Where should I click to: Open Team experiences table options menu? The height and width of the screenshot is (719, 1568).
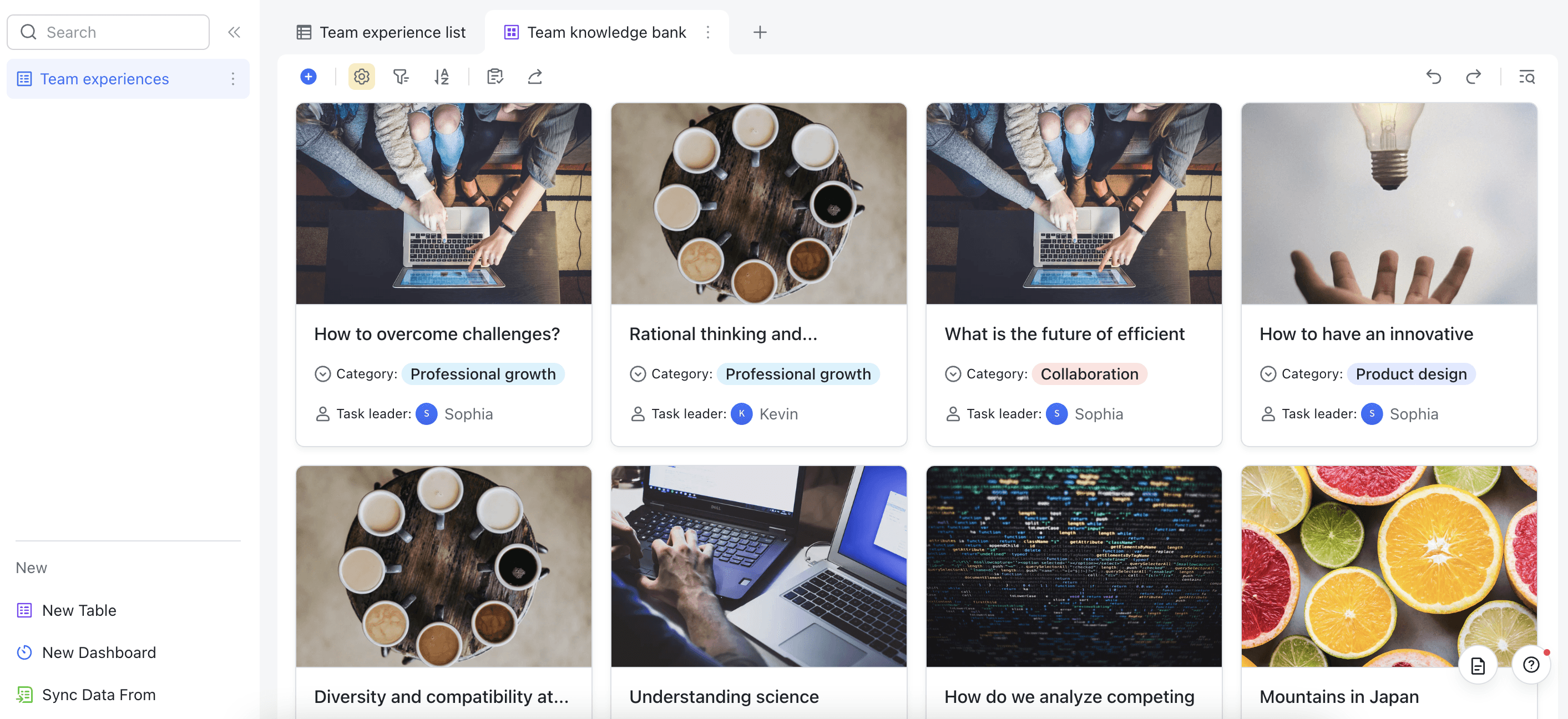point(232,79)
